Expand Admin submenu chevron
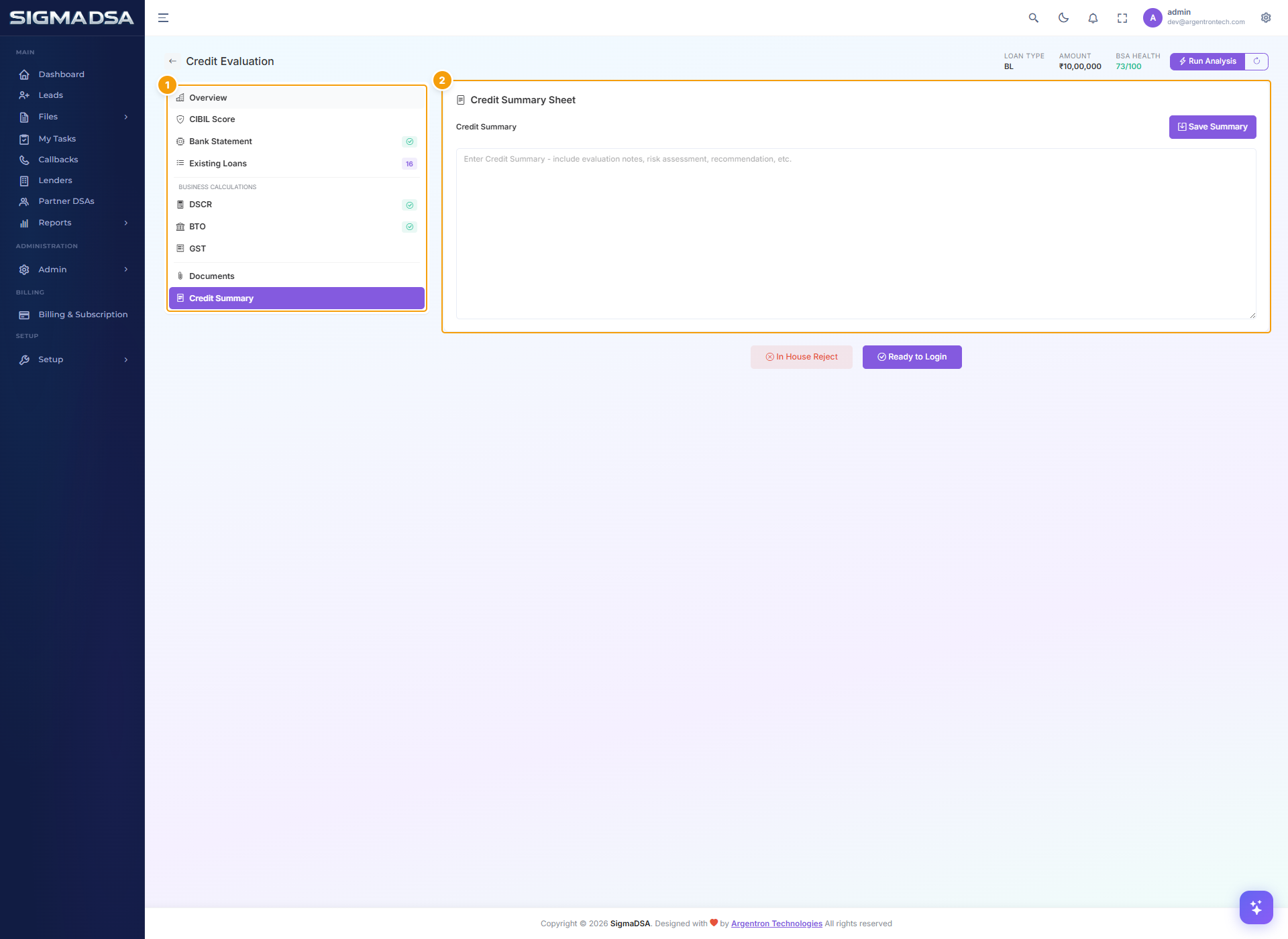The height and width of the screenshot is (939, 1288). pyautogui.click(x=125, y=270)
